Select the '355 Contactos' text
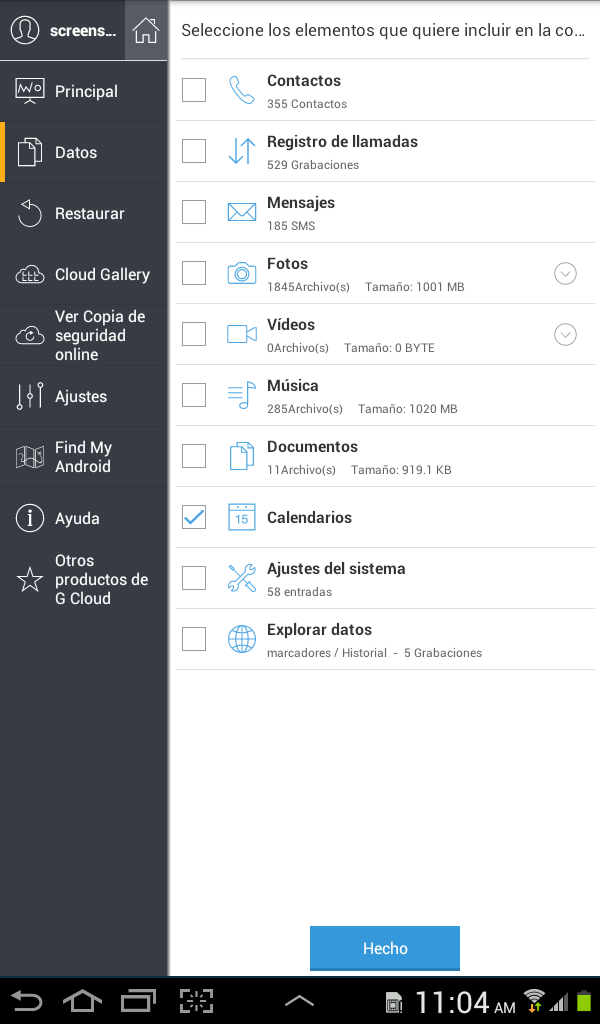The image size is (600, 1024). pos(307,104)
